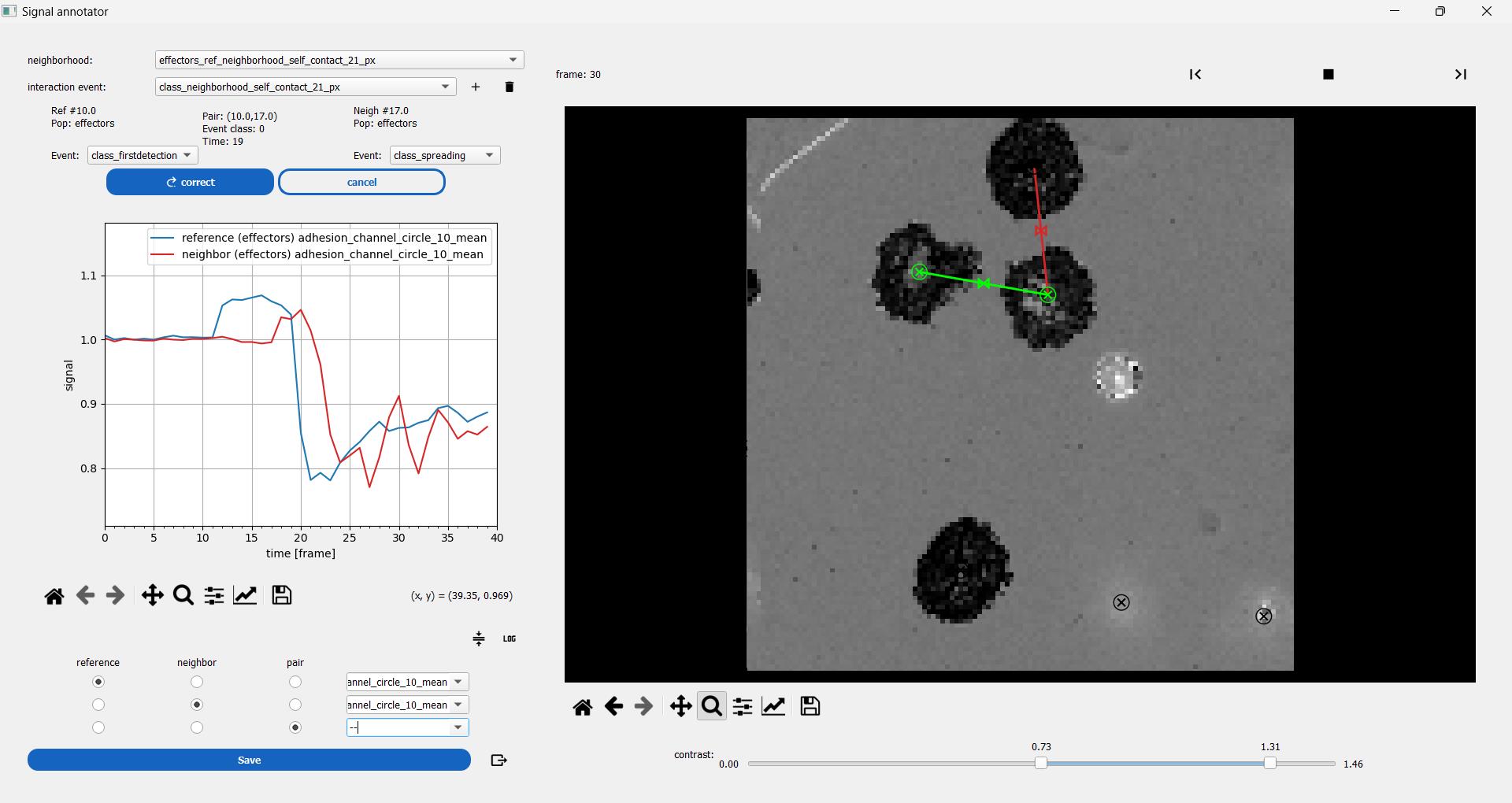
Task: Reset image viewer with home icon
Action: pyautogui.click(x=583, y=707)
